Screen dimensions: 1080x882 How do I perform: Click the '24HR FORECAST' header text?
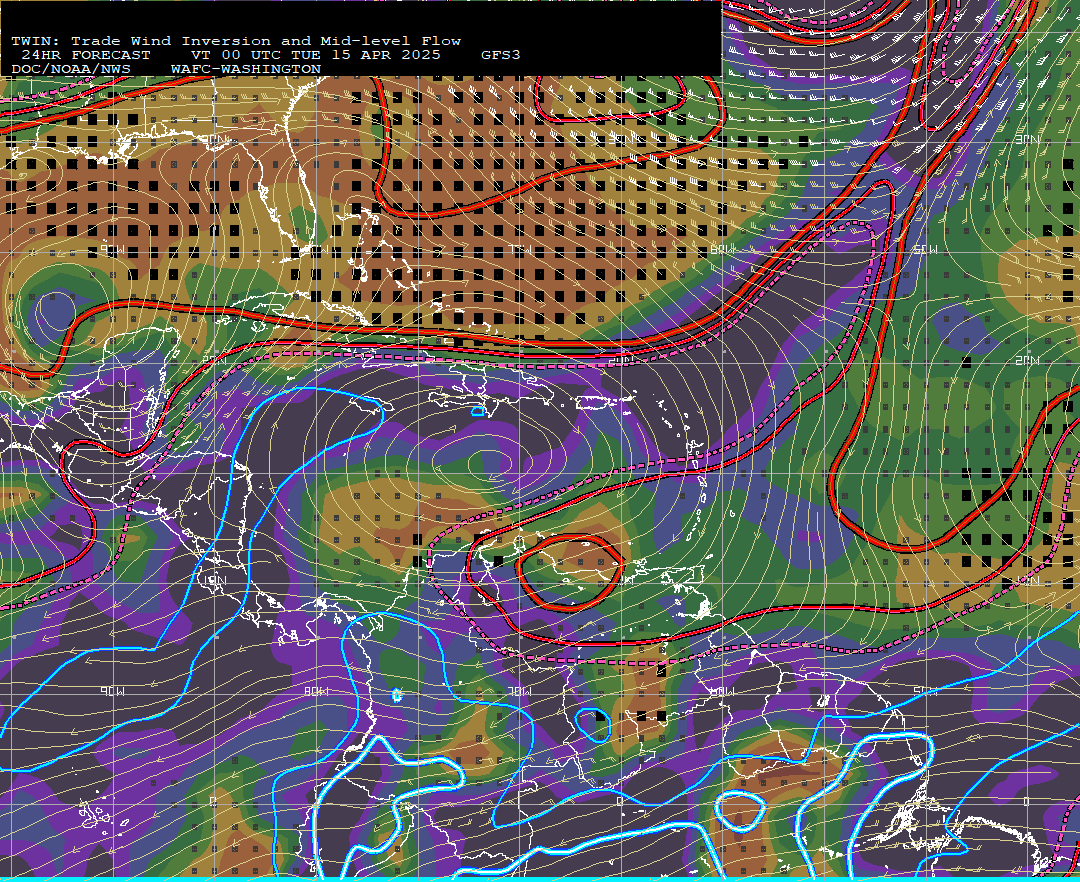pyautogui.click(x=85, y=55)
